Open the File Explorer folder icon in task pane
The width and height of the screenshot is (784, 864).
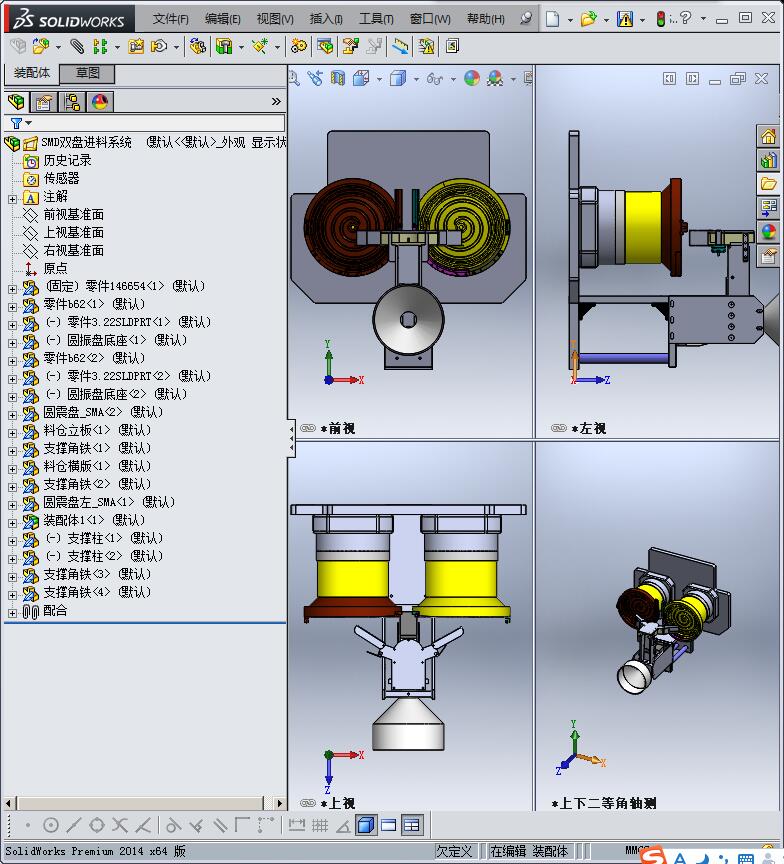pos(768,184)
